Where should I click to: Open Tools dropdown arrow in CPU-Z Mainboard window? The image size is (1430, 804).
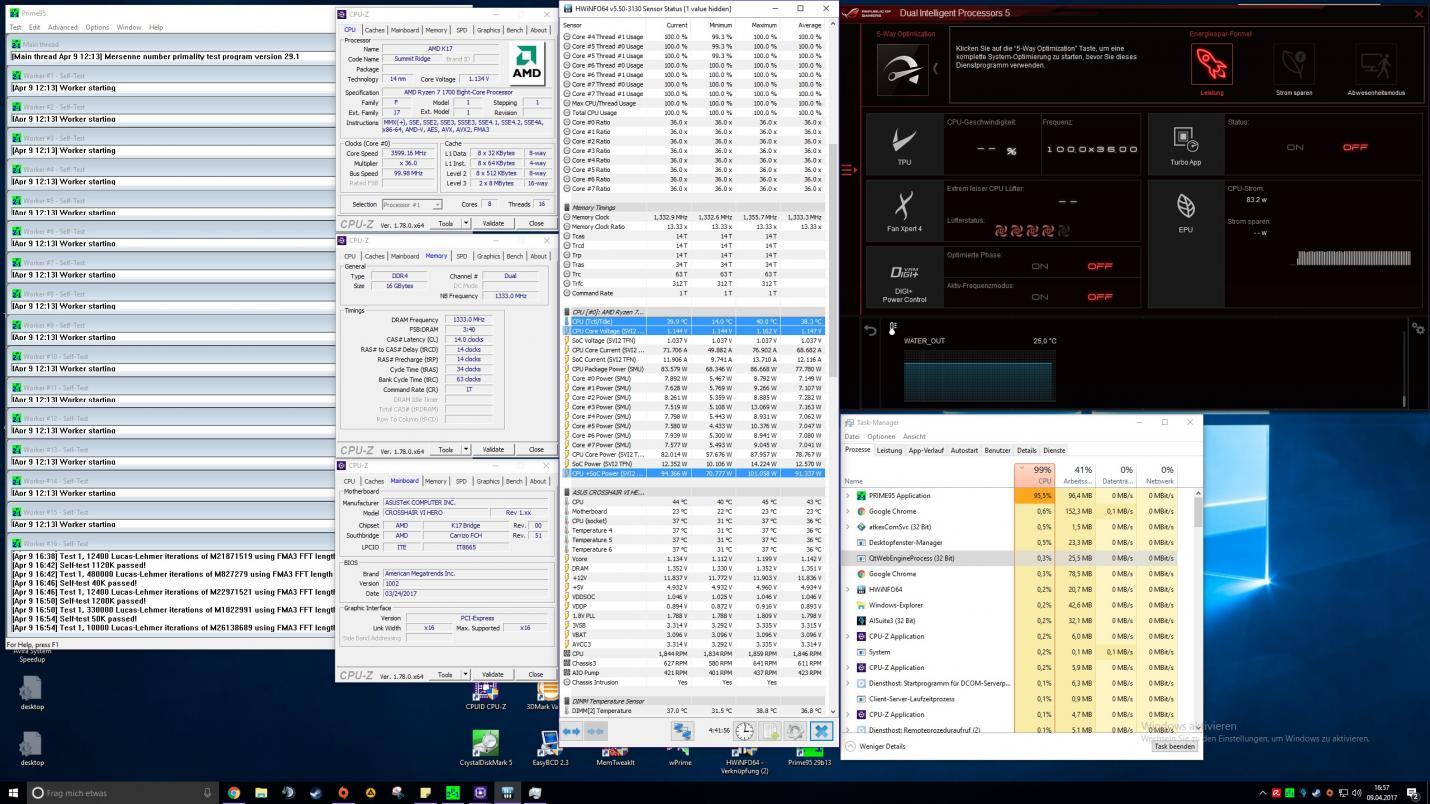[x=465, y=674]
